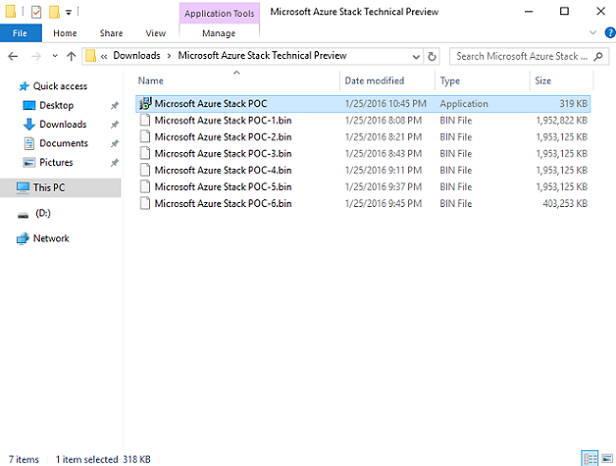Click the file icon of POC-6.bin
The height and width of the screenshot is (466, 616).
click(x=145, y=203)
